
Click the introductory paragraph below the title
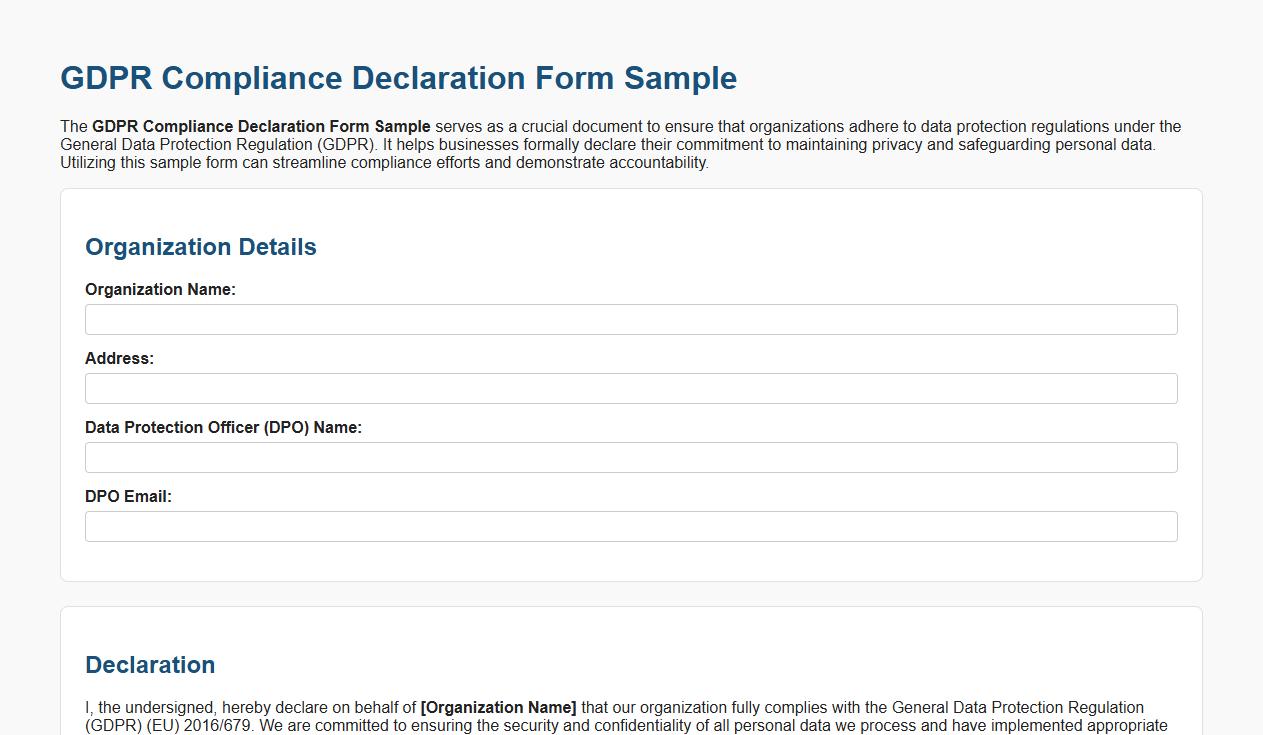point(620,144)
